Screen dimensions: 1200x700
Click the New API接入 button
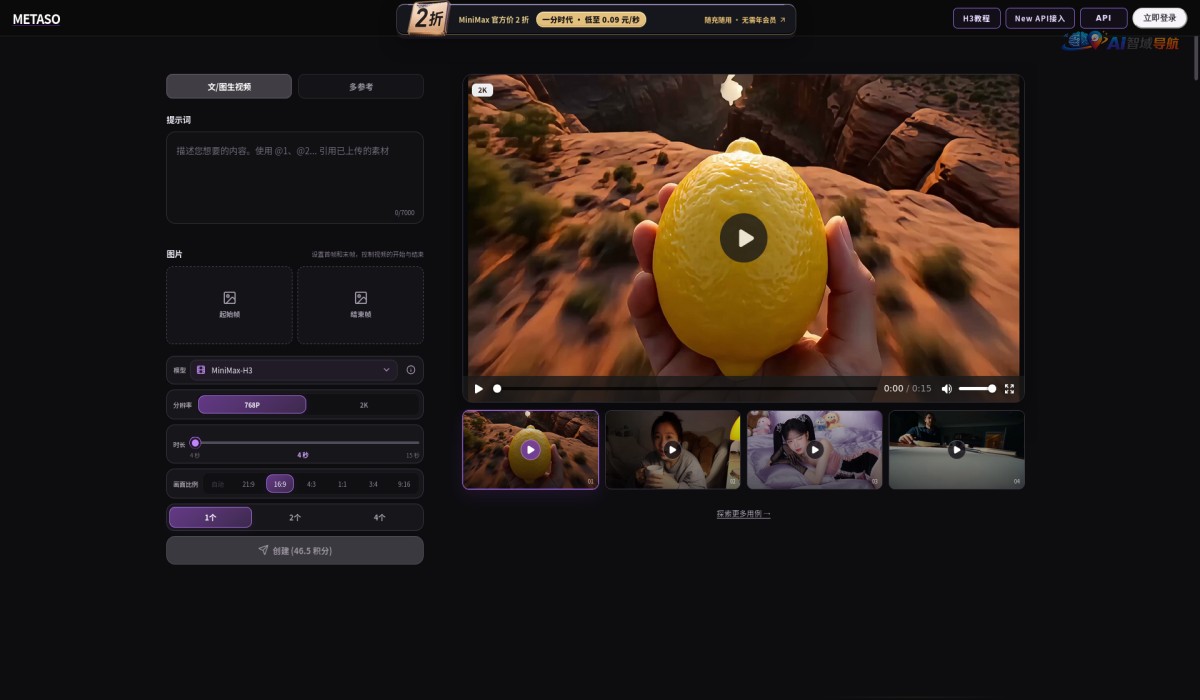point(1041,18)
